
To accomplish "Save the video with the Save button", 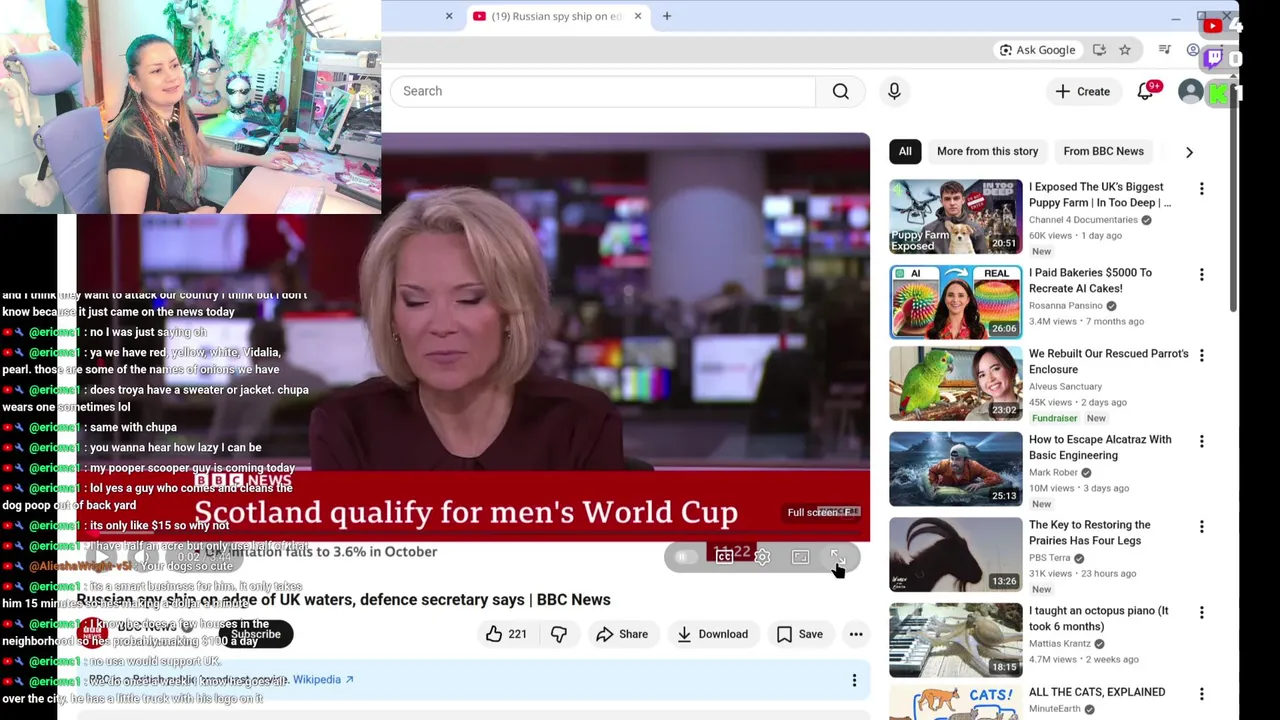I will coord(799,634).
